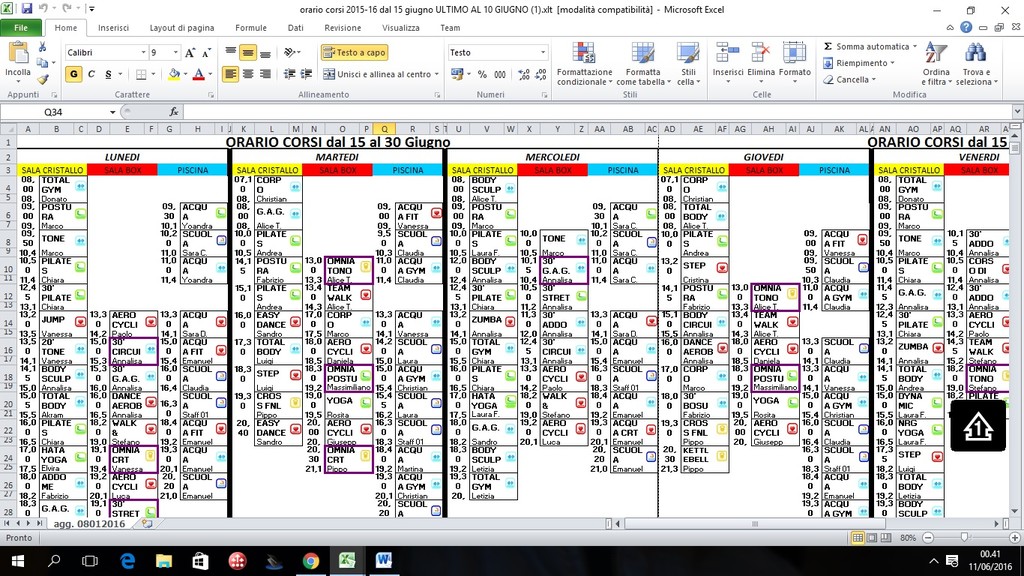Expand the Testo number format dropdown
The width and height of the screenshot is (1024, 576).
[543, 52]
